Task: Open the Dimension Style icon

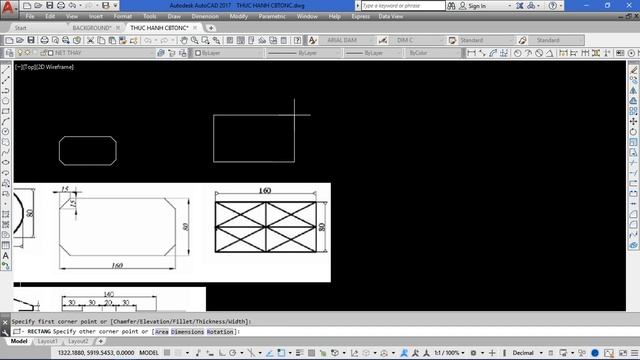Action: [382, 40]
